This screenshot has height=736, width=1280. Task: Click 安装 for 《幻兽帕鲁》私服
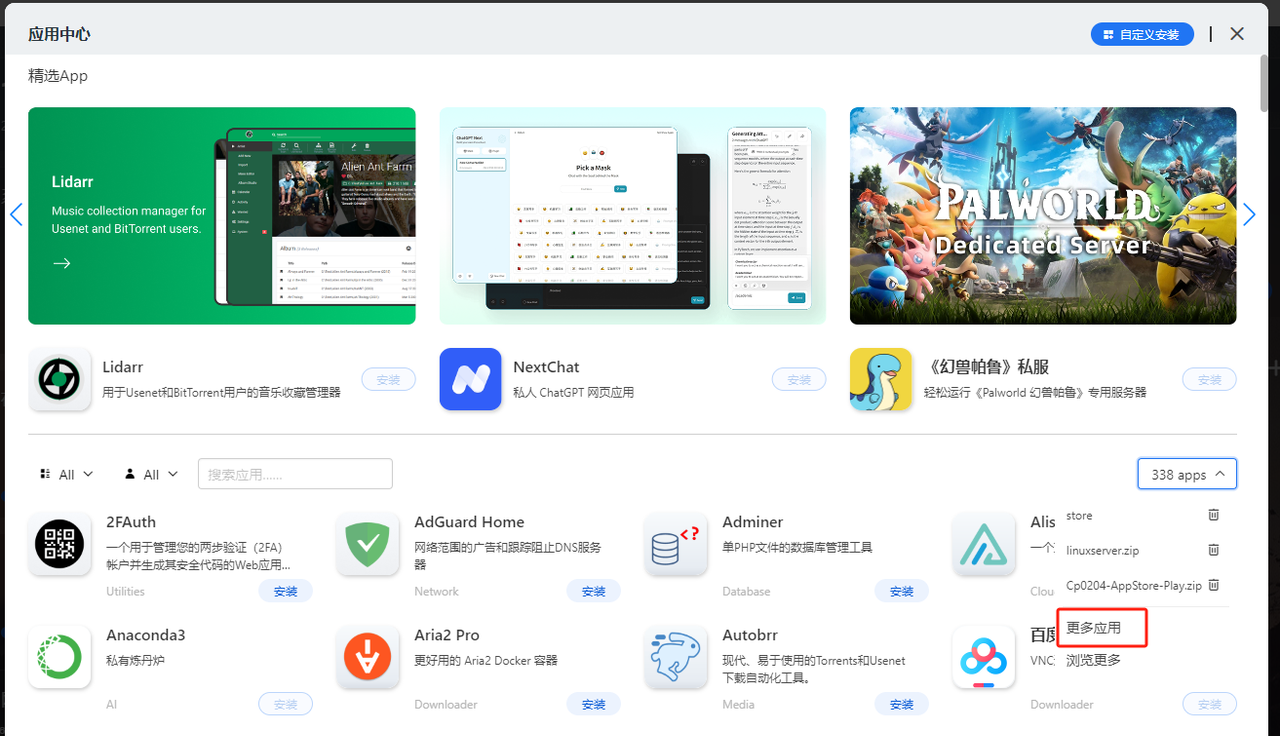click(x=1210, y=380)
